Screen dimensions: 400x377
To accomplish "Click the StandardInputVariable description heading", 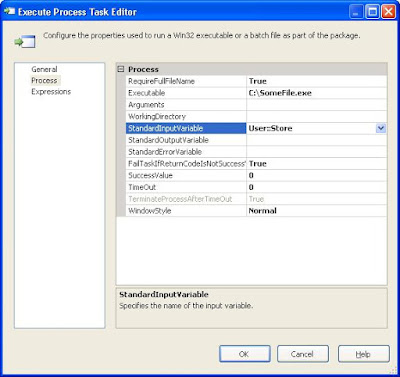I will [x=164, y=294].
